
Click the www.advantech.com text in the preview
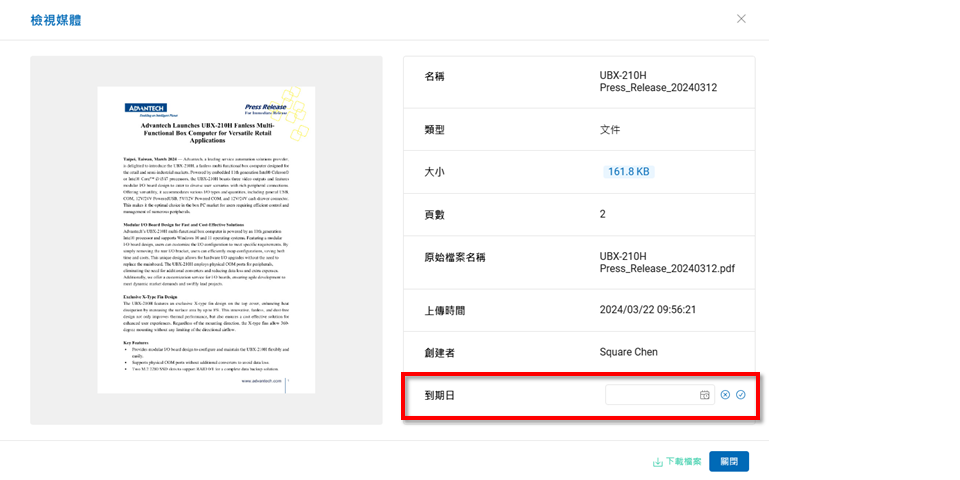(x=261, y=381)
